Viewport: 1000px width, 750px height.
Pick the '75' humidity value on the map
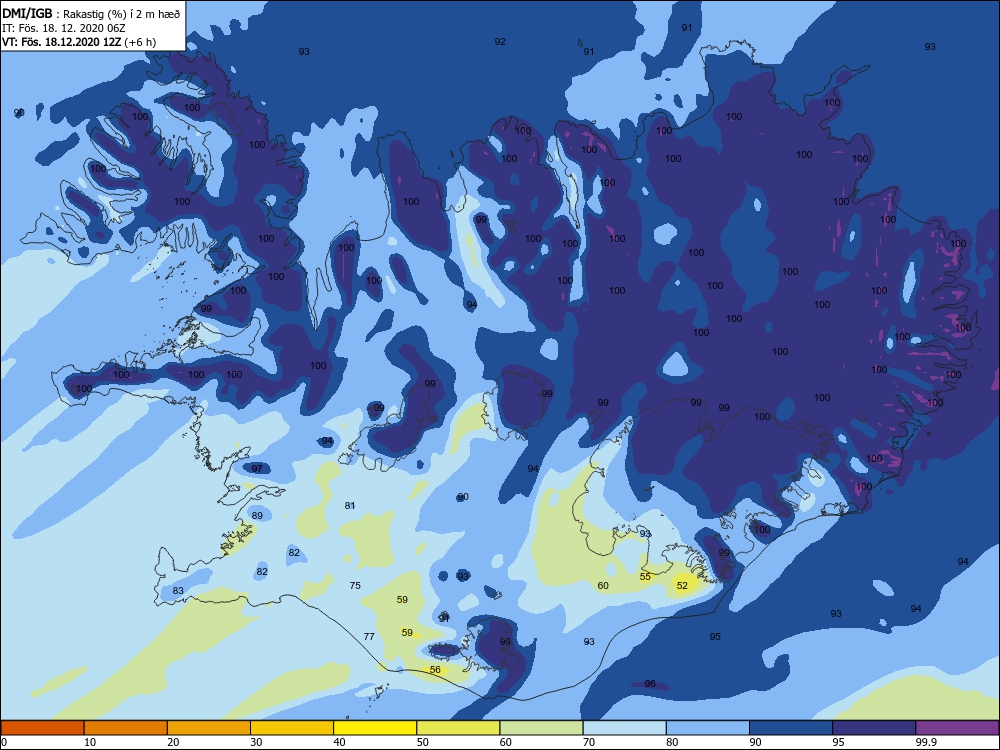[355, 585]
